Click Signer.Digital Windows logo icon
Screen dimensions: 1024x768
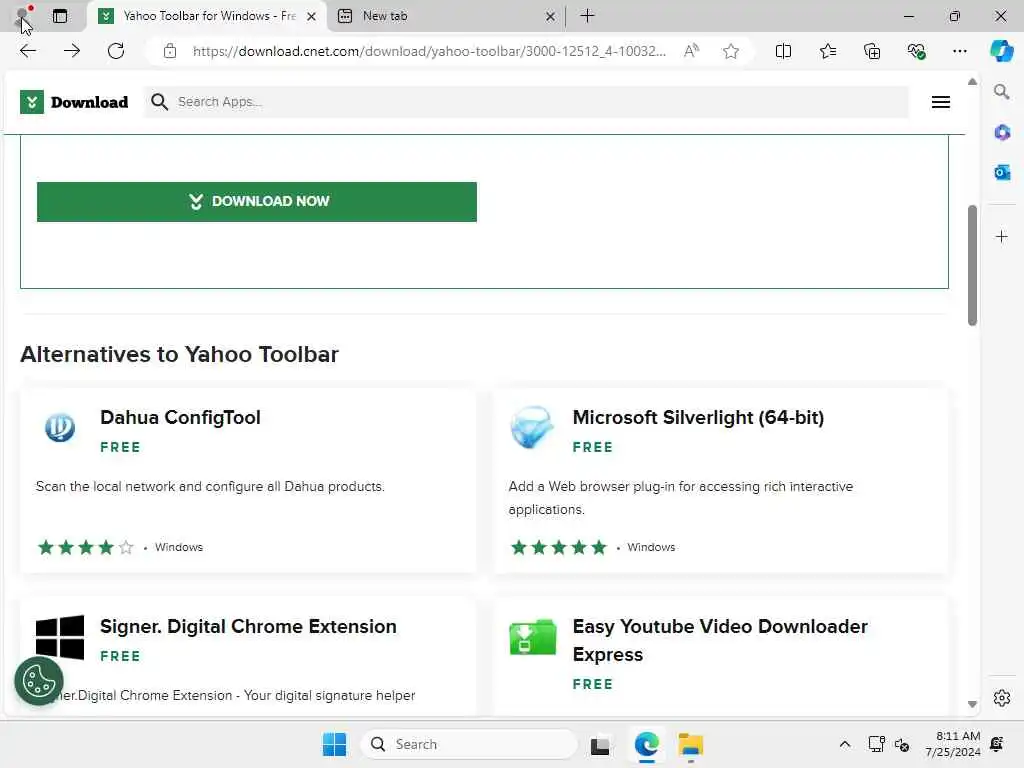click(59, 637)
